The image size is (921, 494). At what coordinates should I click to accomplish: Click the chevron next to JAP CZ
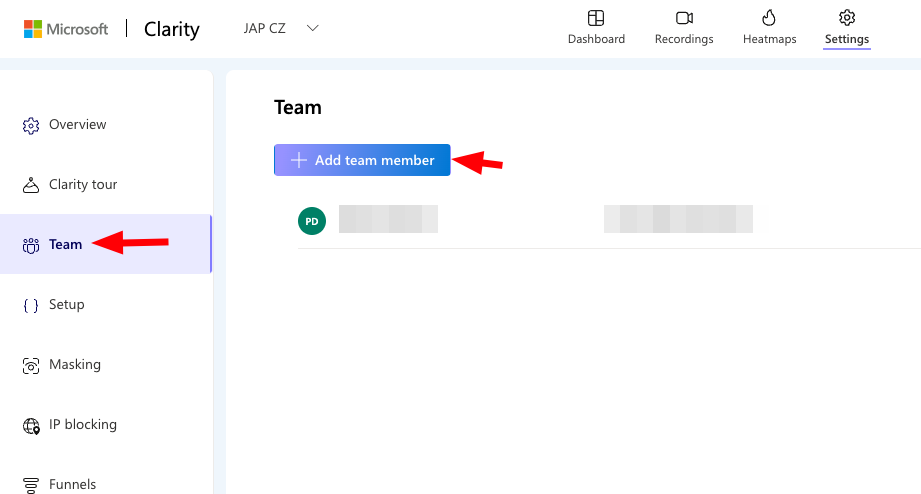pos(312,28)
